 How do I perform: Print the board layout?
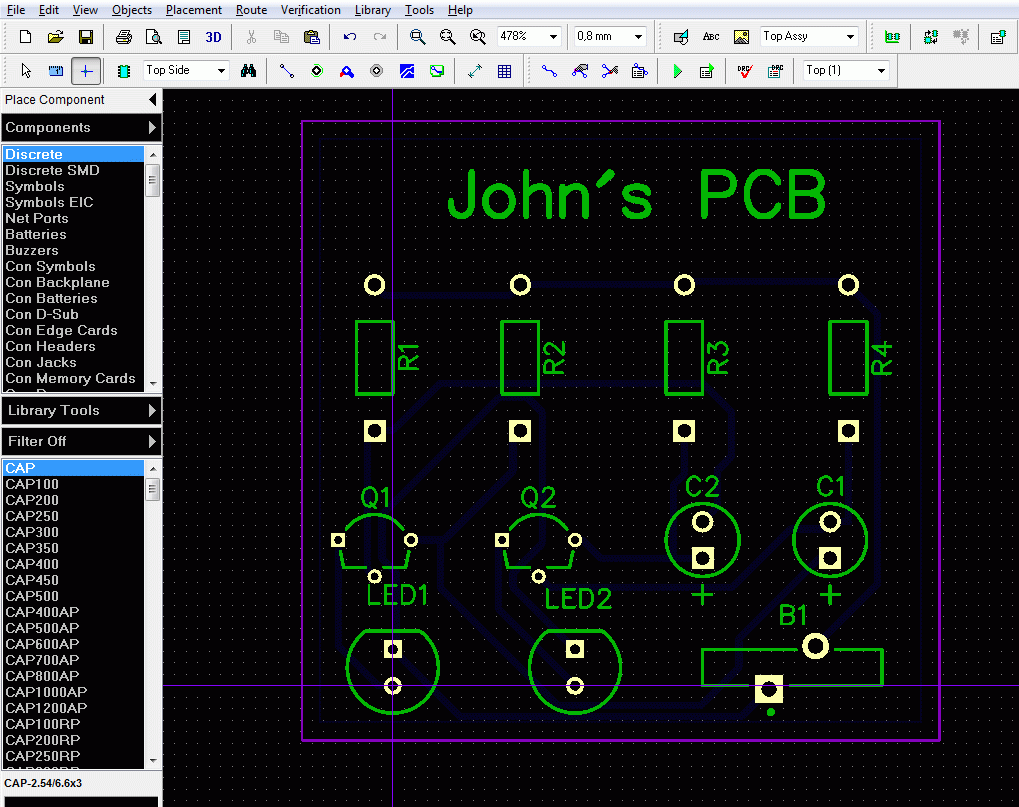tap(123, 37)
